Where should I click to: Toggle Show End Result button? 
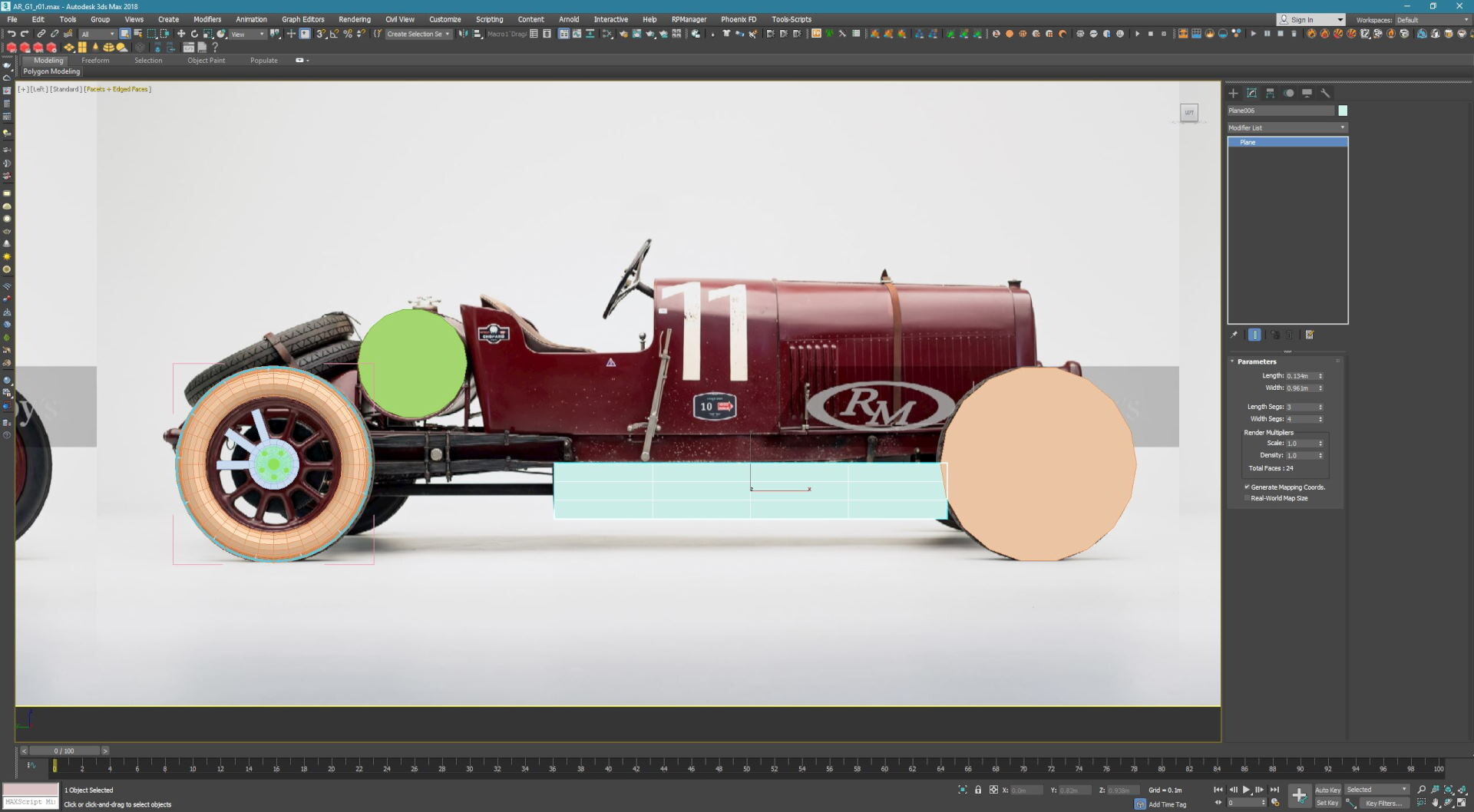1254,335
